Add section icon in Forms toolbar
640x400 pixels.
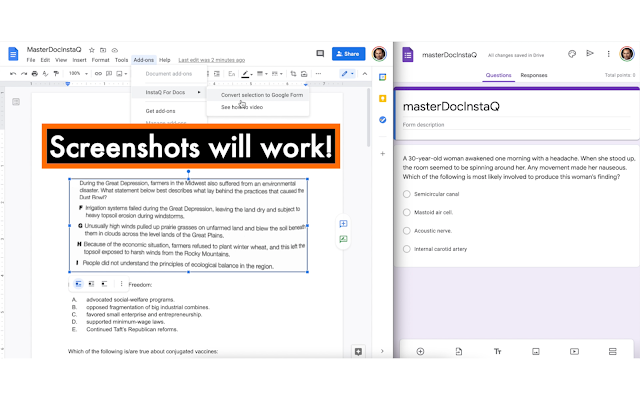(x=613, y=351)
